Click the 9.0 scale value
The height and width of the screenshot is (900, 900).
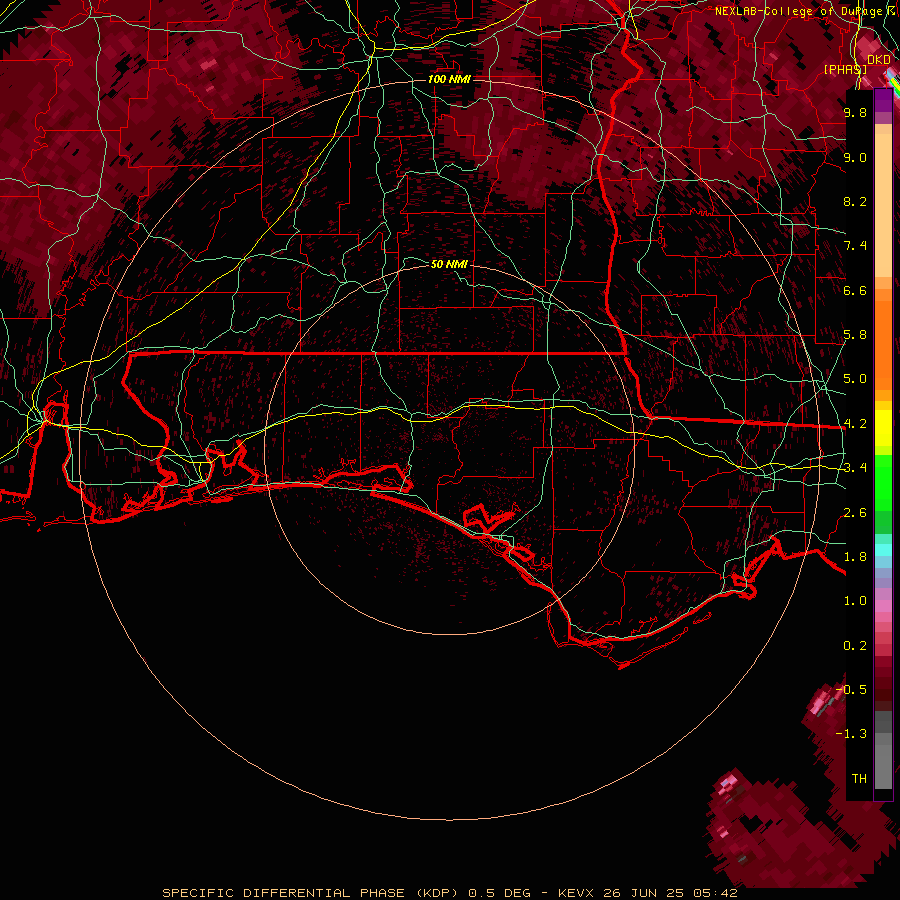point(855,157)
